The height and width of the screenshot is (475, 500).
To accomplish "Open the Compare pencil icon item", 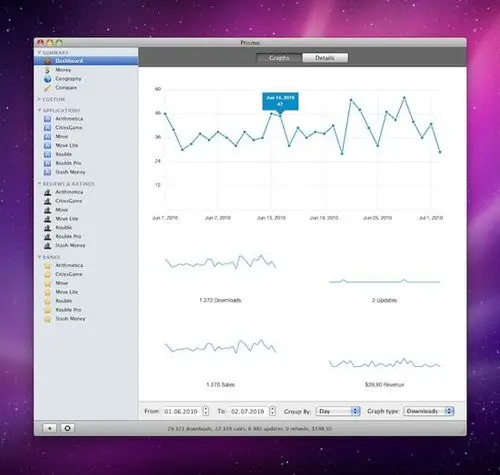I will click(x=47, y=88).
